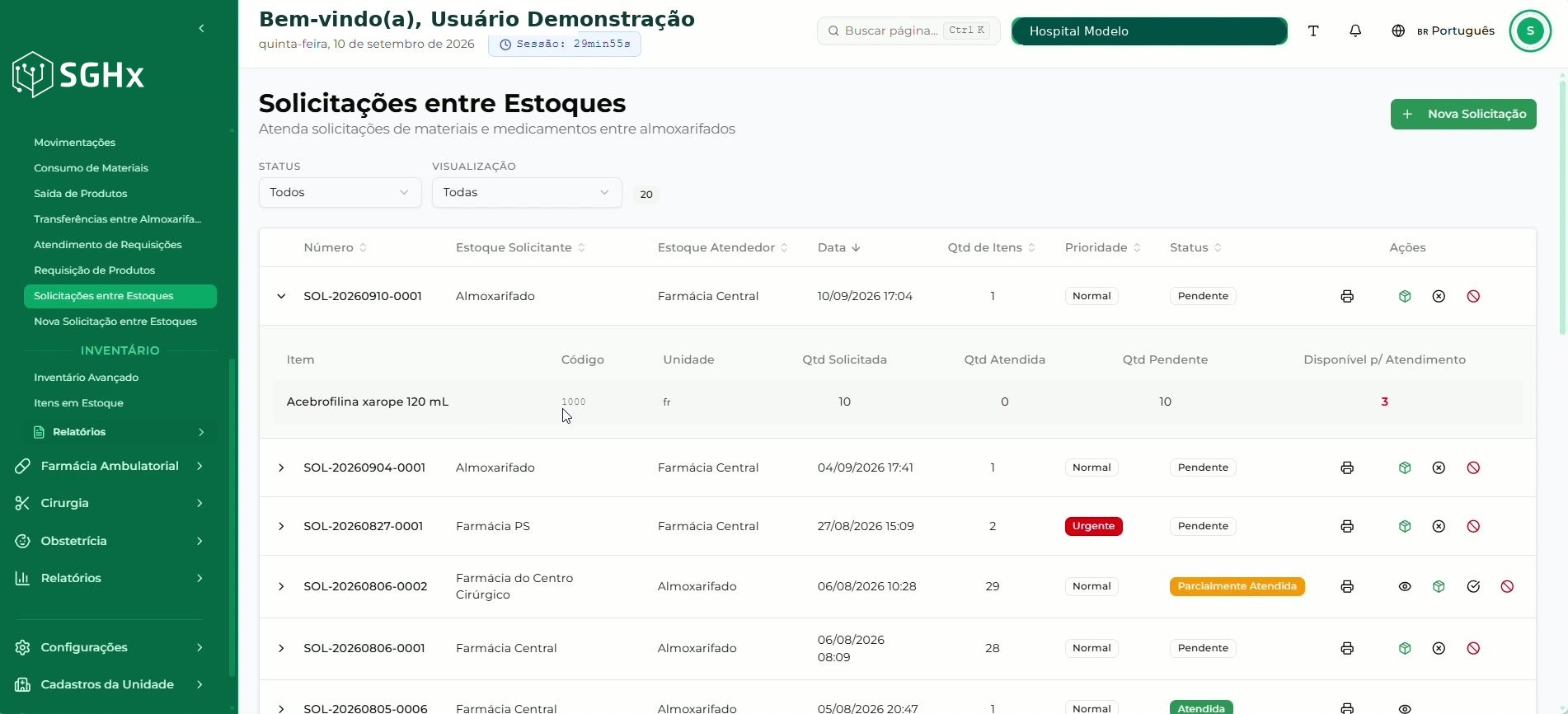The image size is (1568, 714).
Task: Open Obstetrícia sidebar menu
Action: [110, 541]
